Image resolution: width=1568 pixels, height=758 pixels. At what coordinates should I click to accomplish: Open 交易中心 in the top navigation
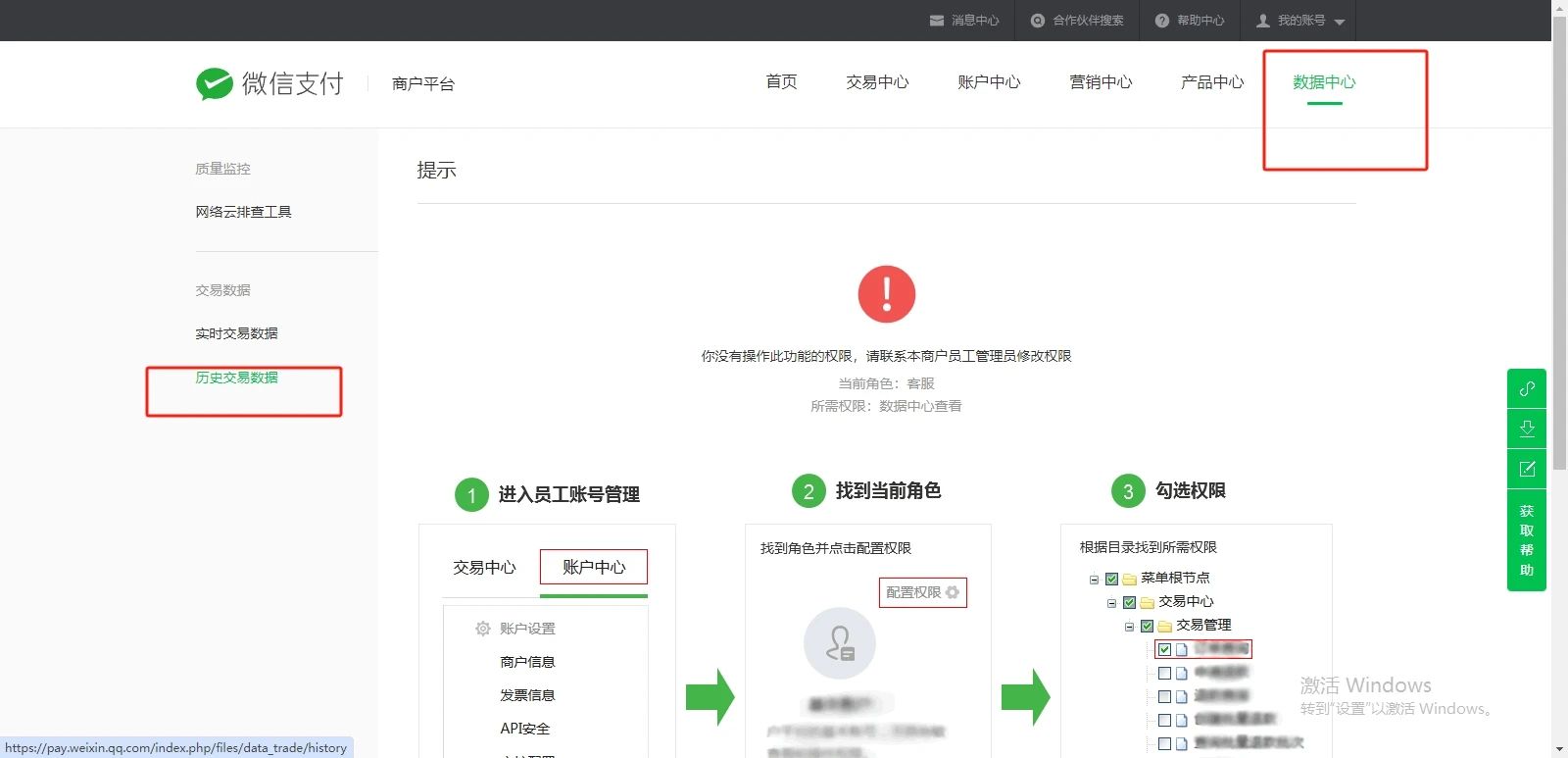877,82
